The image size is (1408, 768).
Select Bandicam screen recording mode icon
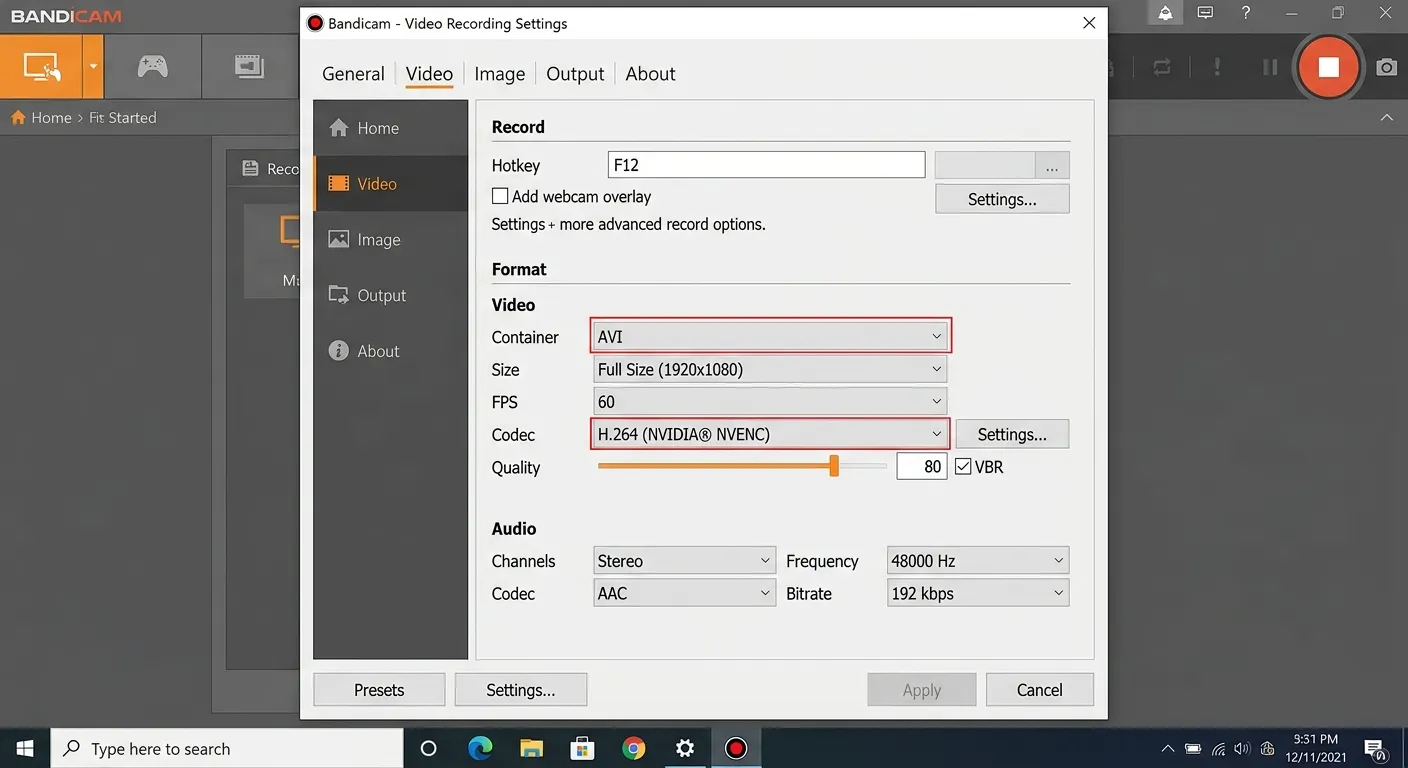click(x=41, y=67)
